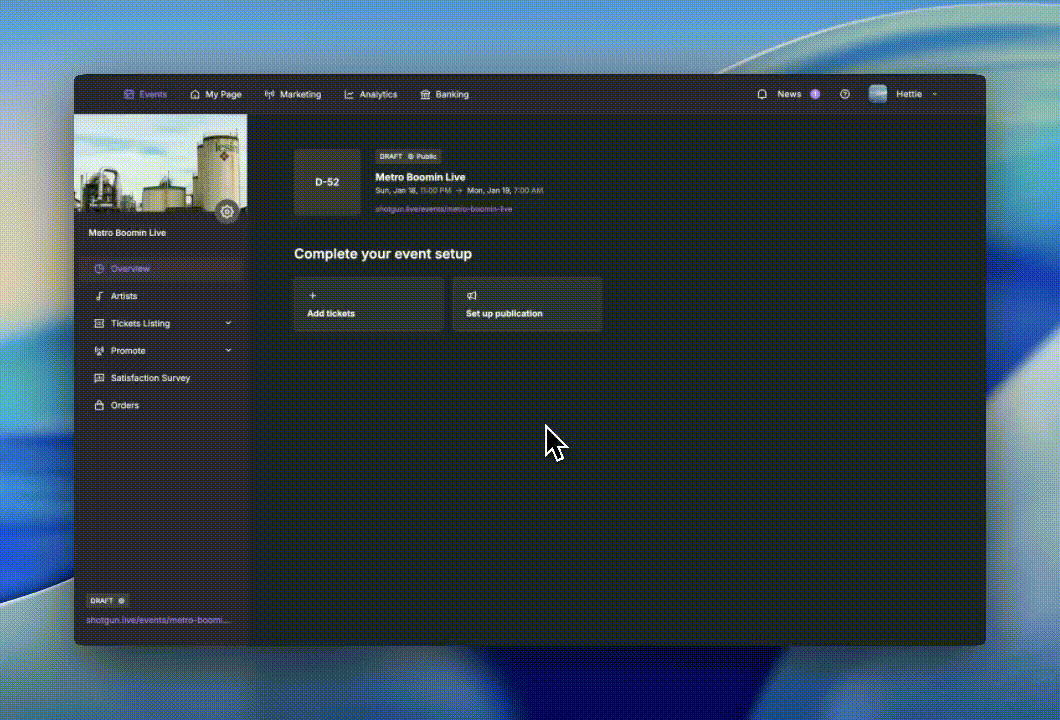Expand the Promote chevron
The width and height of the screenshot is (1060, 720).
228,350
